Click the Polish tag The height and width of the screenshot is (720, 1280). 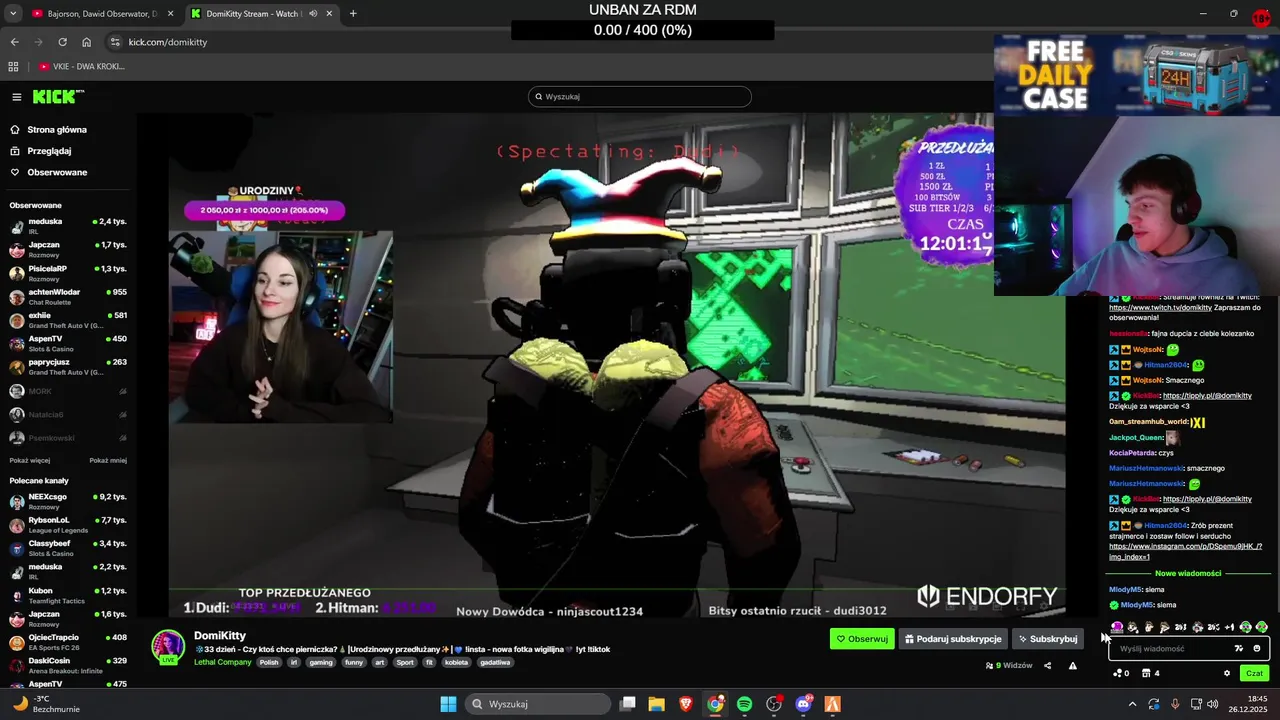[x=269, y=662]
